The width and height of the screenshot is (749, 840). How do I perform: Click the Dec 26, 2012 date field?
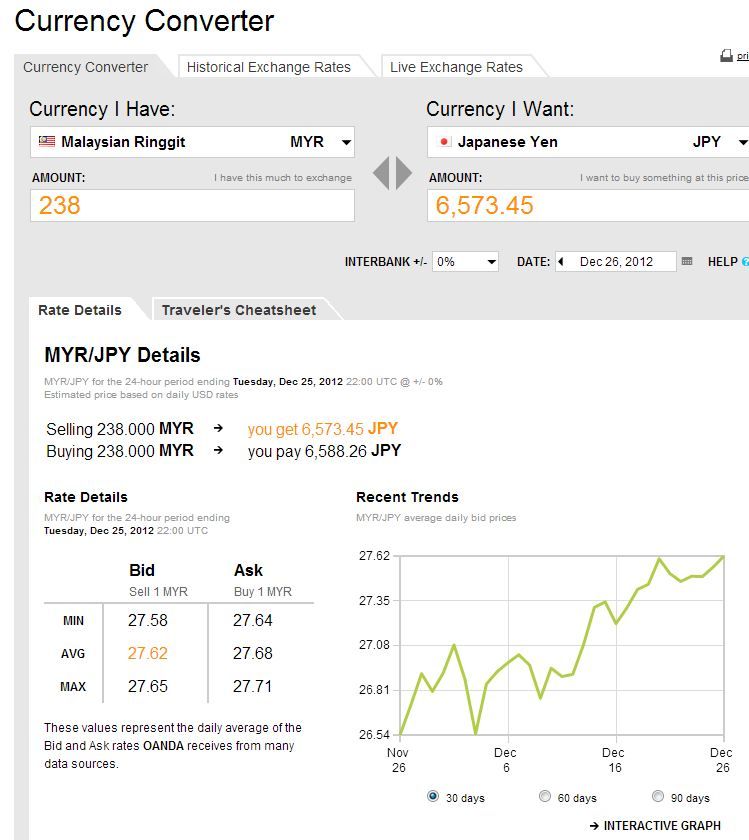616,262
